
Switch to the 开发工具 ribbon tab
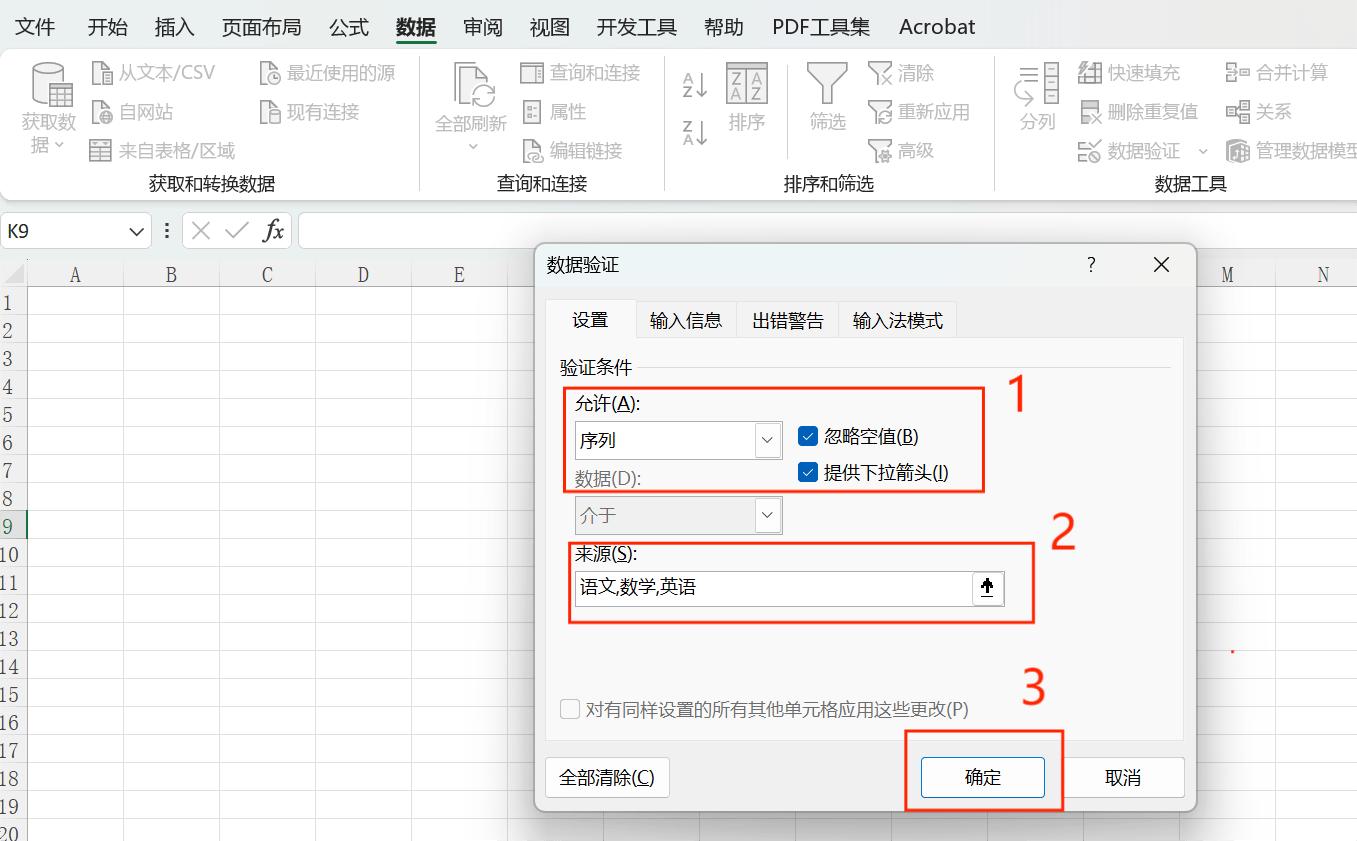[x=637, y=27]
